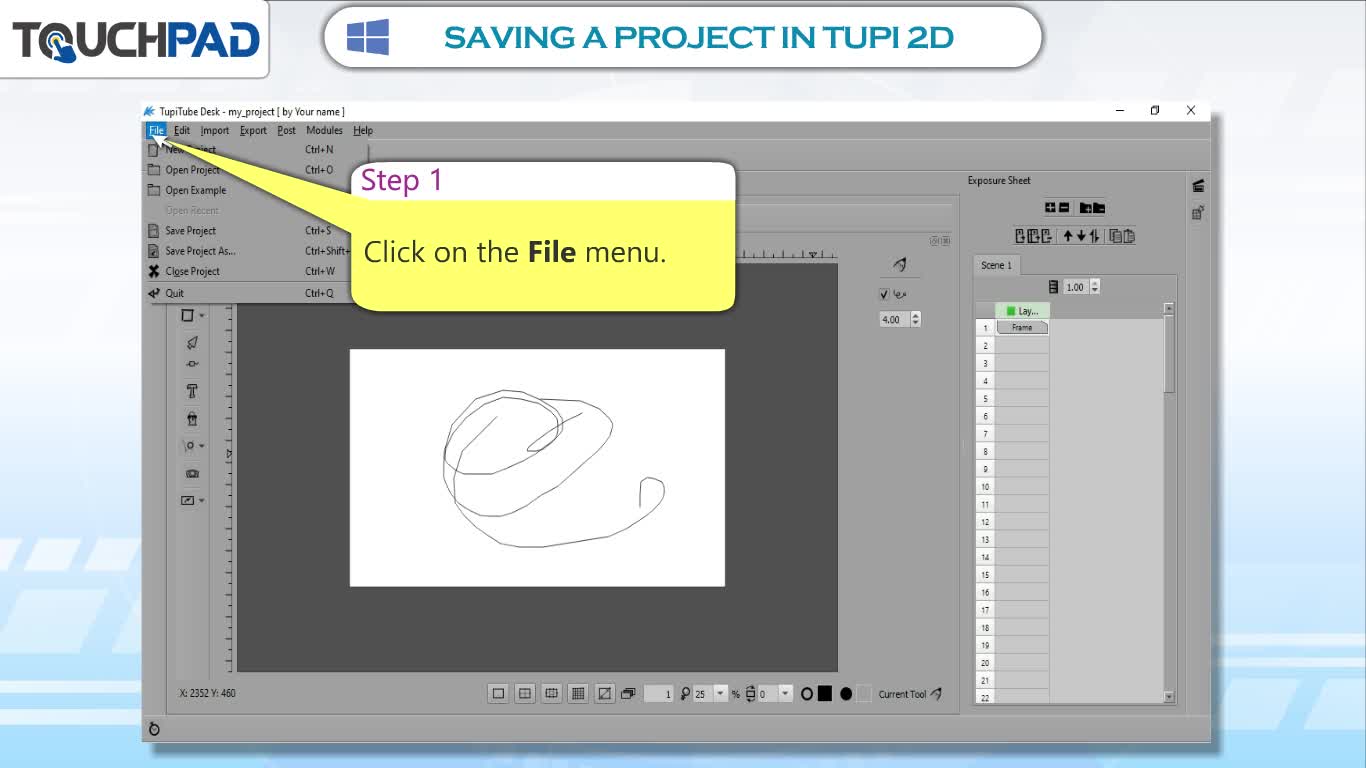
Task: Open the Exposure Sheet clapperboard side tab
Action: [1198, 186]
